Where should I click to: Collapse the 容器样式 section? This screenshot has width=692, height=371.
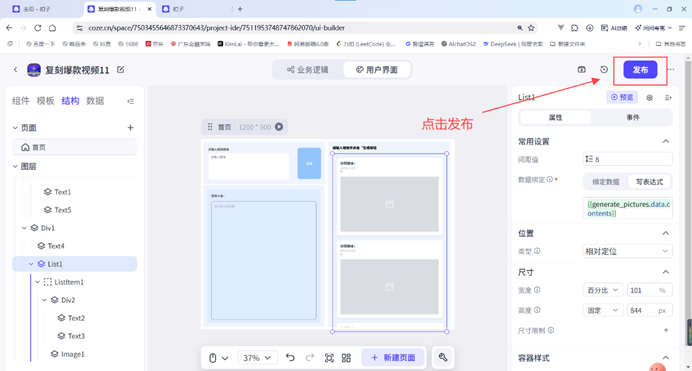[x=666, y=358]
